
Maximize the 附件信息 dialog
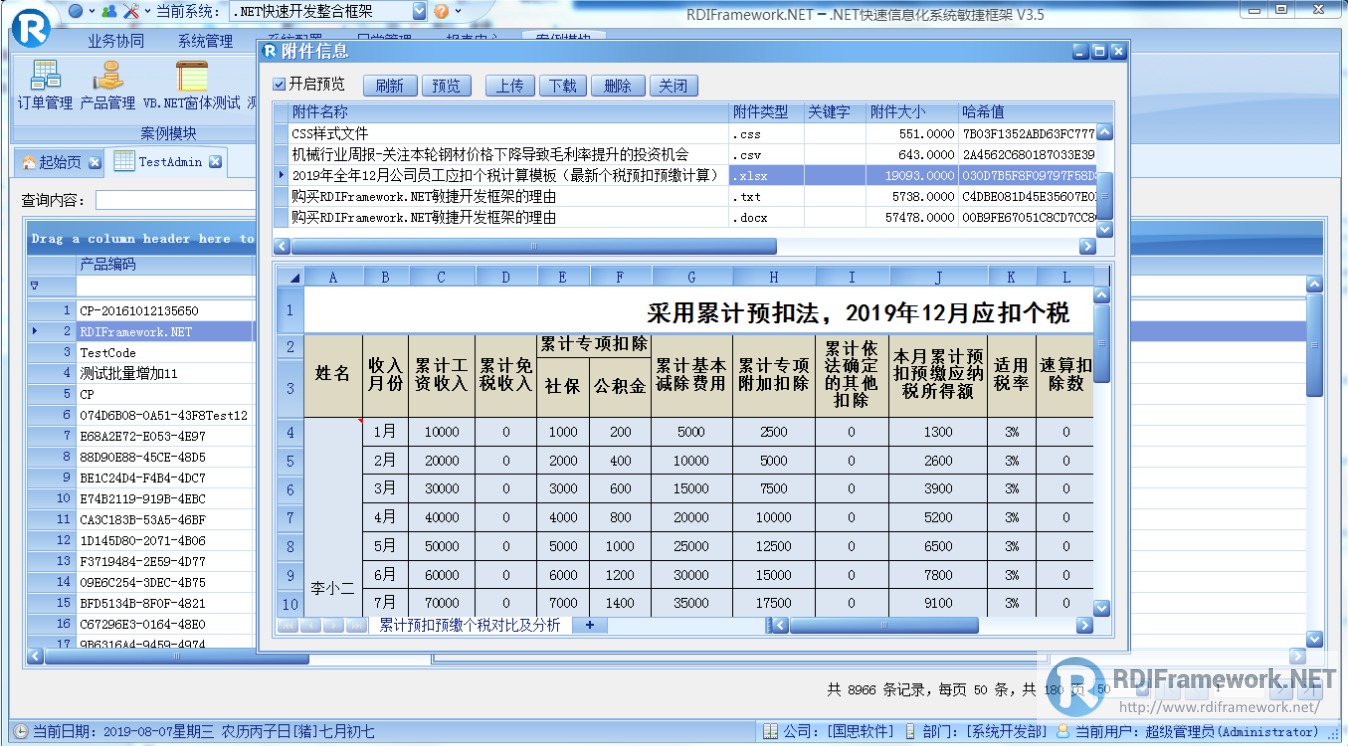click(1099, 51)
